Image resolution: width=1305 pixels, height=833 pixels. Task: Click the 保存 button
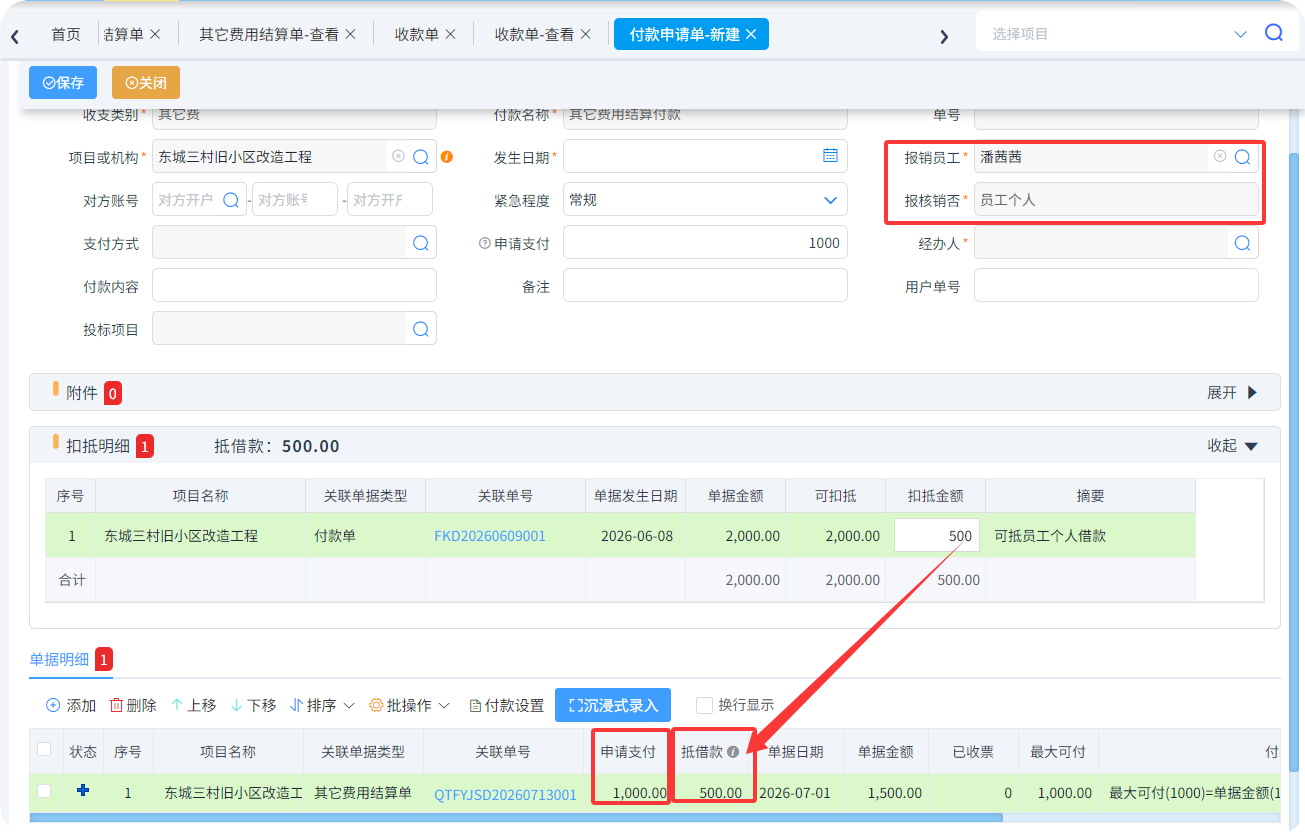tap(63, 83)
